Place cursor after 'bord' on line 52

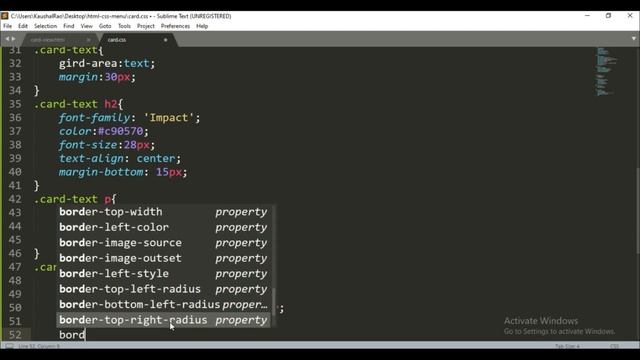[85, 335]
